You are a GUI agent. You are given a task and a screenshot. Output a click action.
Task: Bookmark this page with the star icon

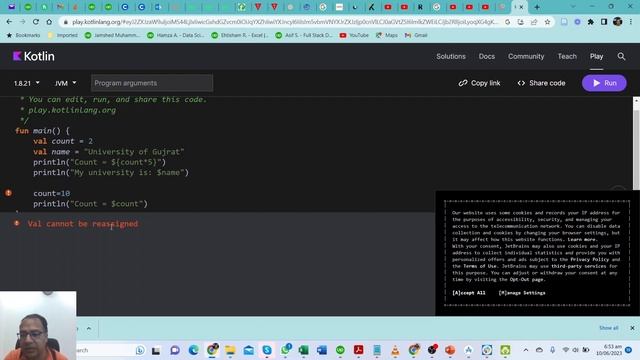point(547,22)
